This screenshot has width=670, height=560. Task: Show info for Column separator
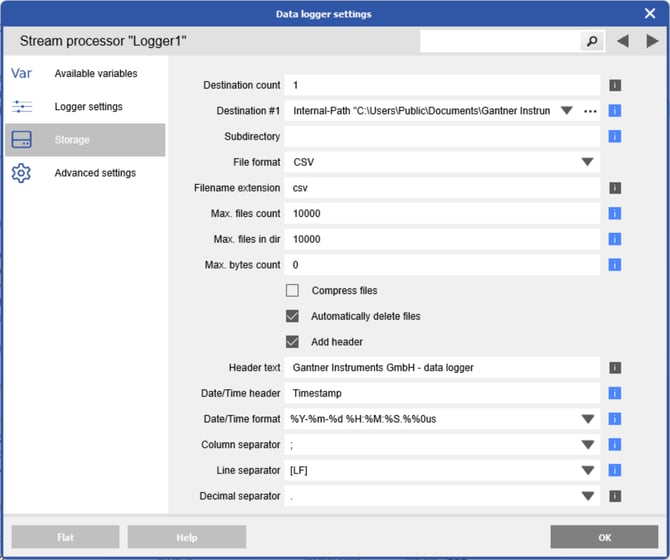[615, 445]
